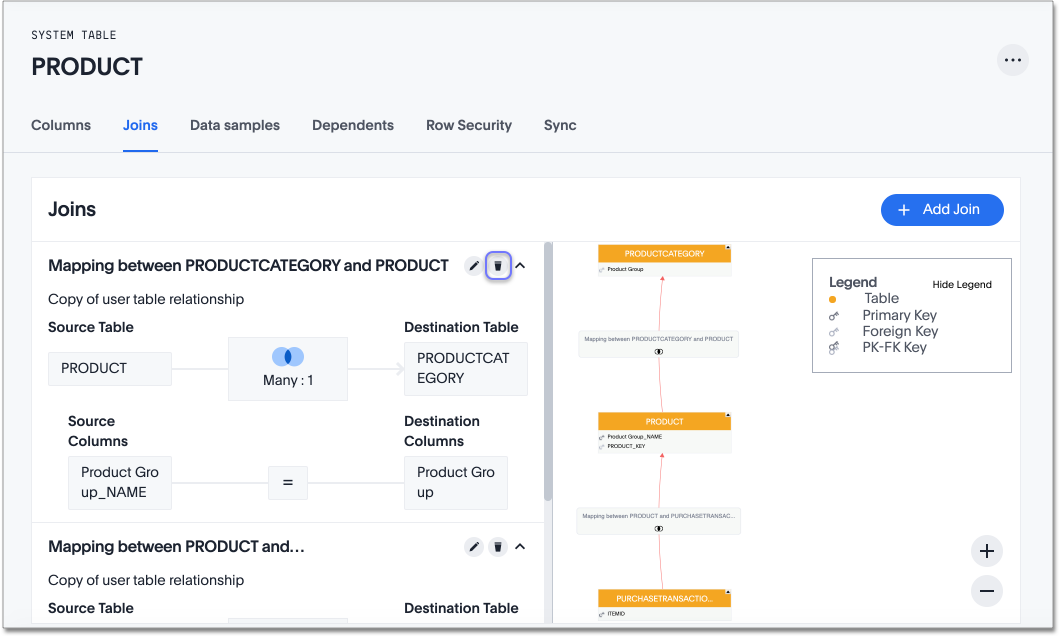Click the Add Join button
Image resolution: width=1060 pixels, height=637 pixels.
click(x=941, y=210)
